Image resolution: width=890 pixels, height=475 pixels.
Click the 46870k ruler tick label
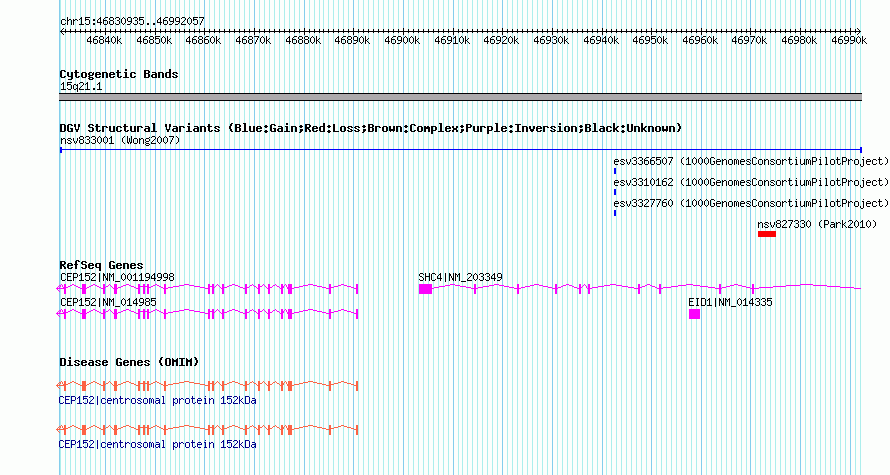(x=253, y=40)
